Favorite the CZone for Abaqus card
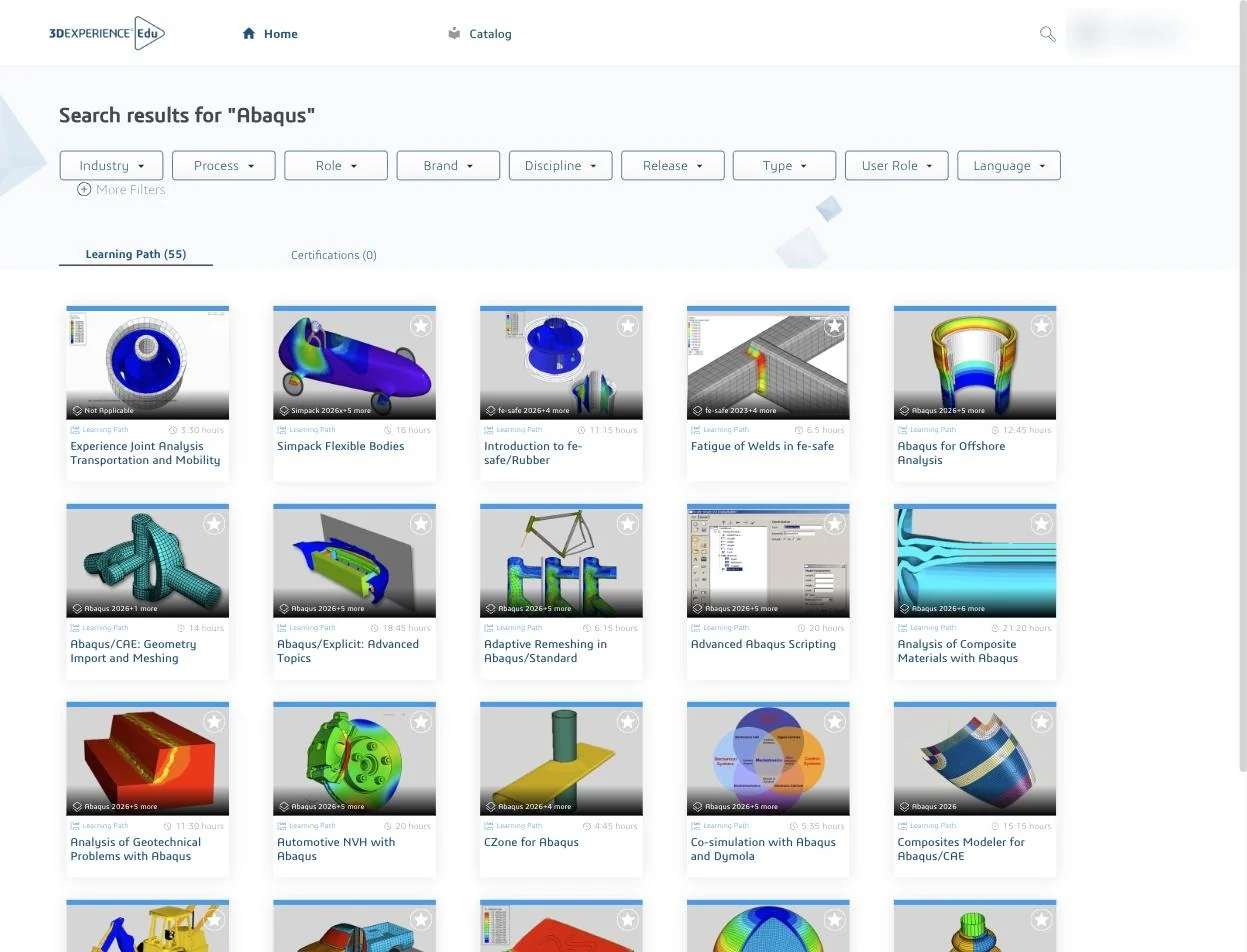 pyautogui.click(x=628, y=722)
